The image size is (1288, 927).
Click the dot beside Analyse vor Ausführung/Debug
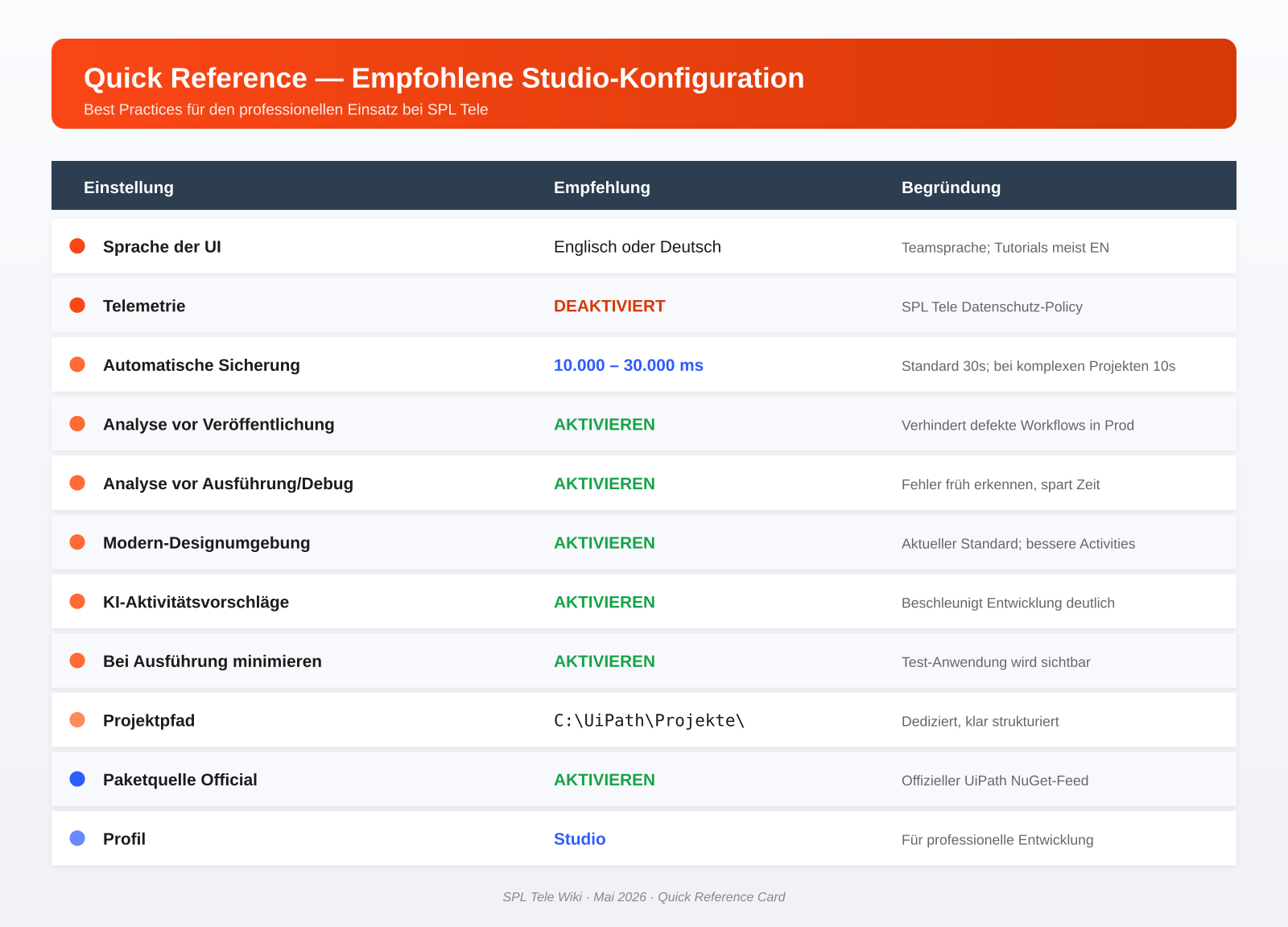pos(77,483)
